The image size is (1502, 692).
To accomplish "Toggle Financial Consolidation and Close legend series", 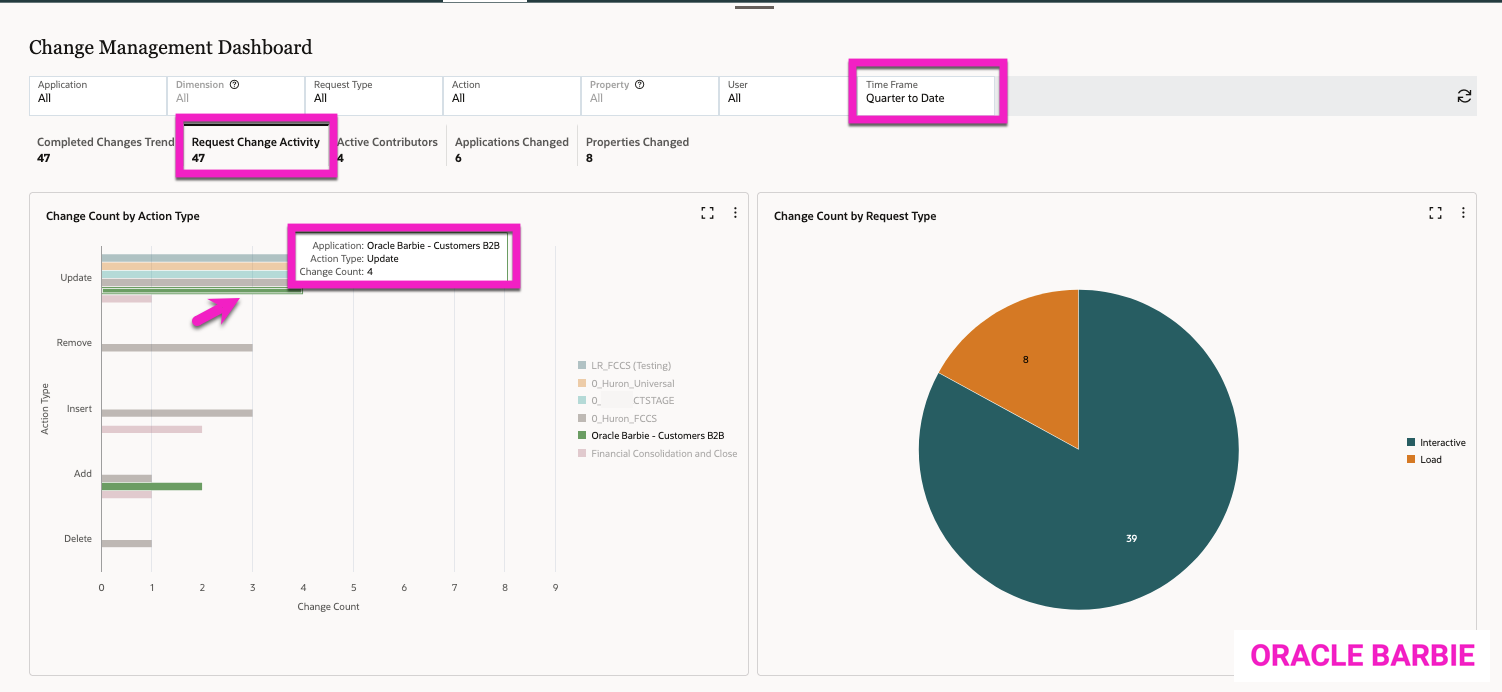I will [x=663, y=453].
